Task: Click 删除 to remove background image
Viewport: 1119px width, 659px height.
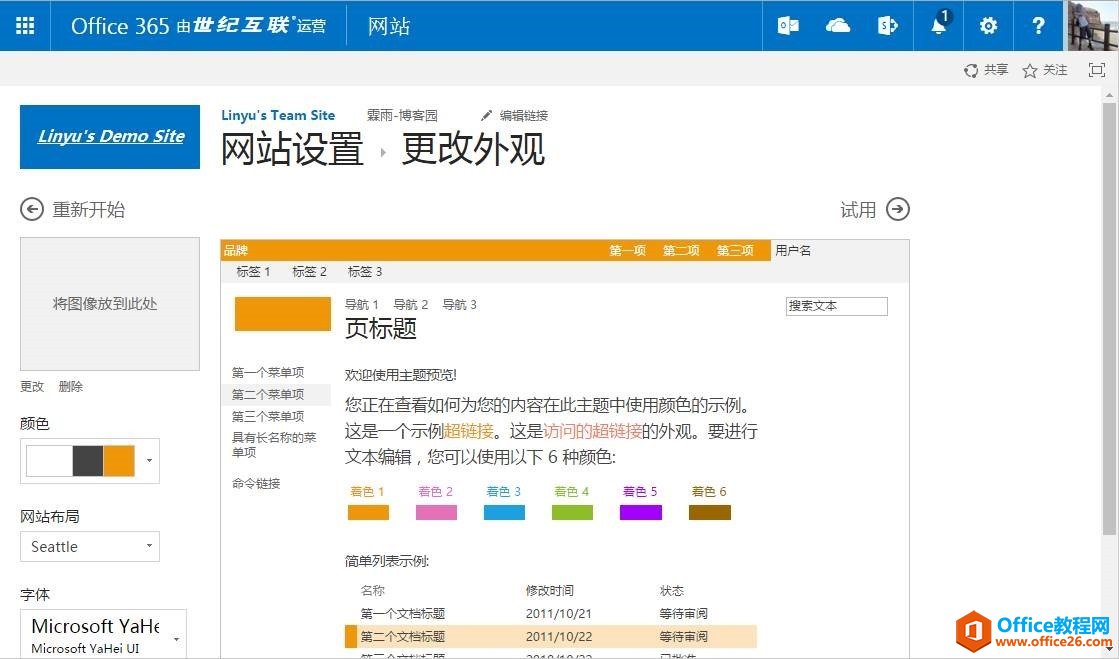Action: 70,387
